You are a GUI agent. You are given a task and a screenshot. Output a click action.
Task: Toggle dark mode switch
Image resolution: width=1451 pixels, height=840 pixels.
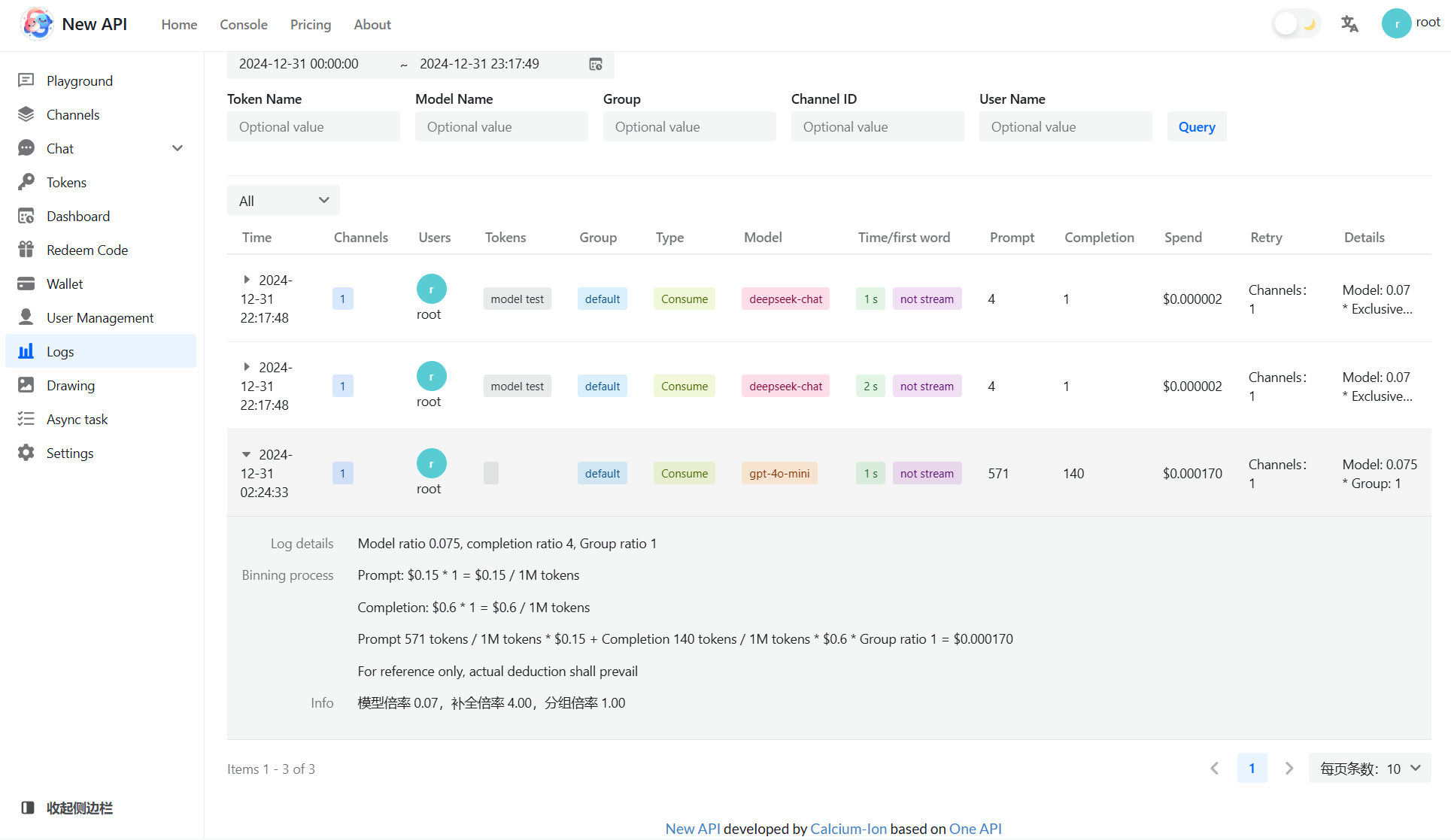[x=1296, y=24]
